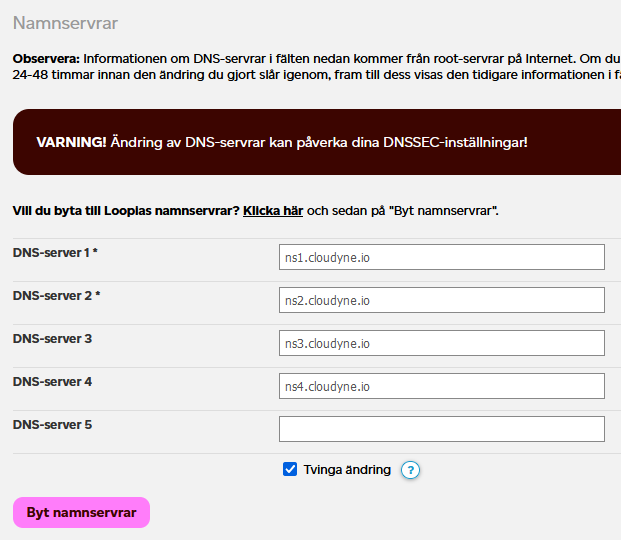Click the DNS-server 4 label
Viewport: 621px width, 540px height.
[x=52, y=382]
